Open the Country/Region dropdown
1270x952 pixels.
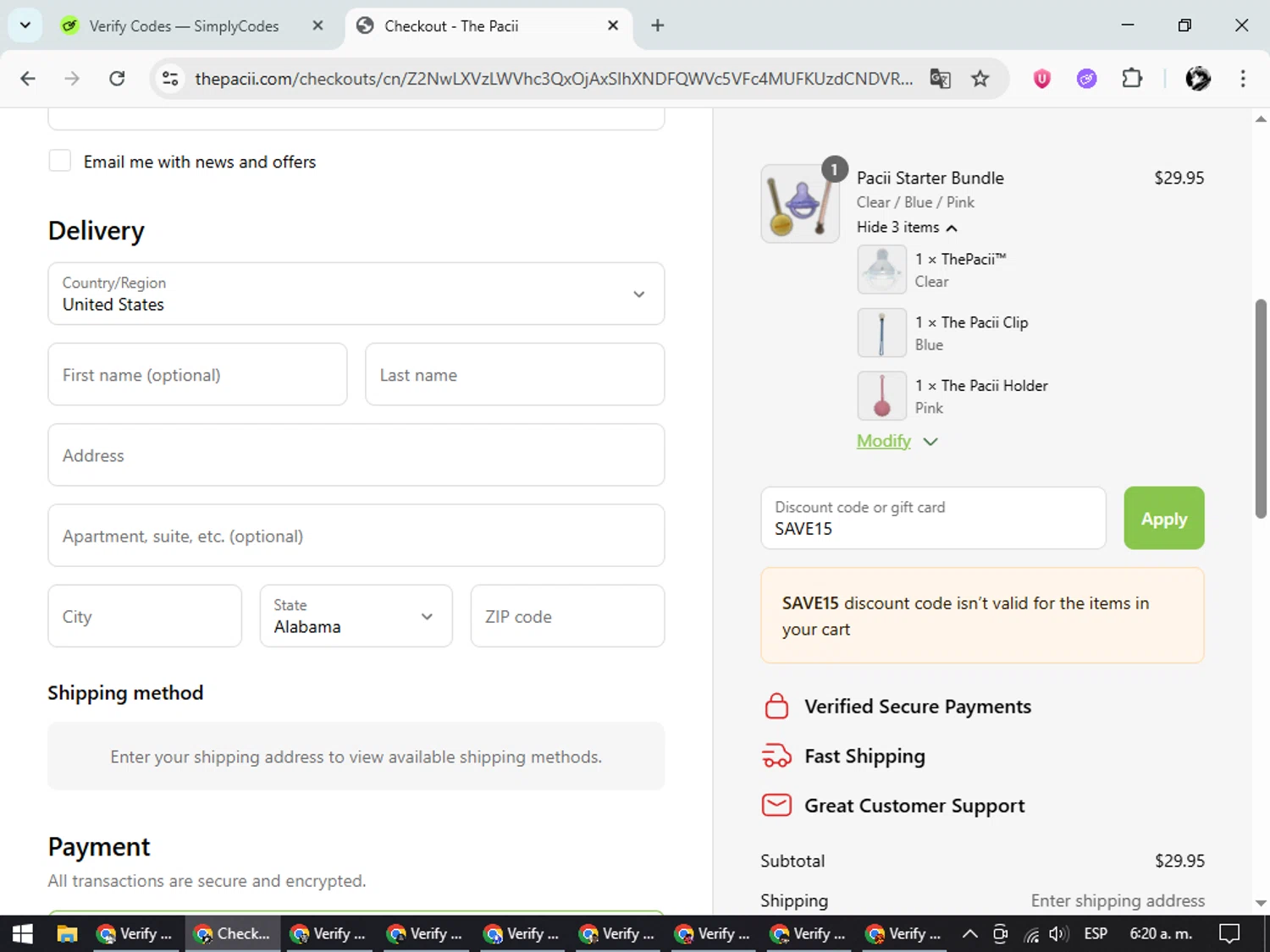(x=356, y=294)
